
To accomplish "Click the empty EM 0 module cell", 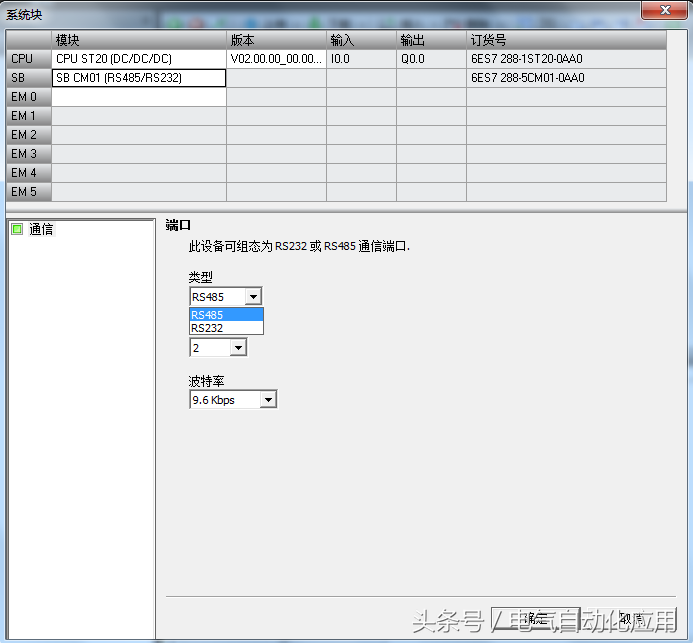I will coord(138,97).
